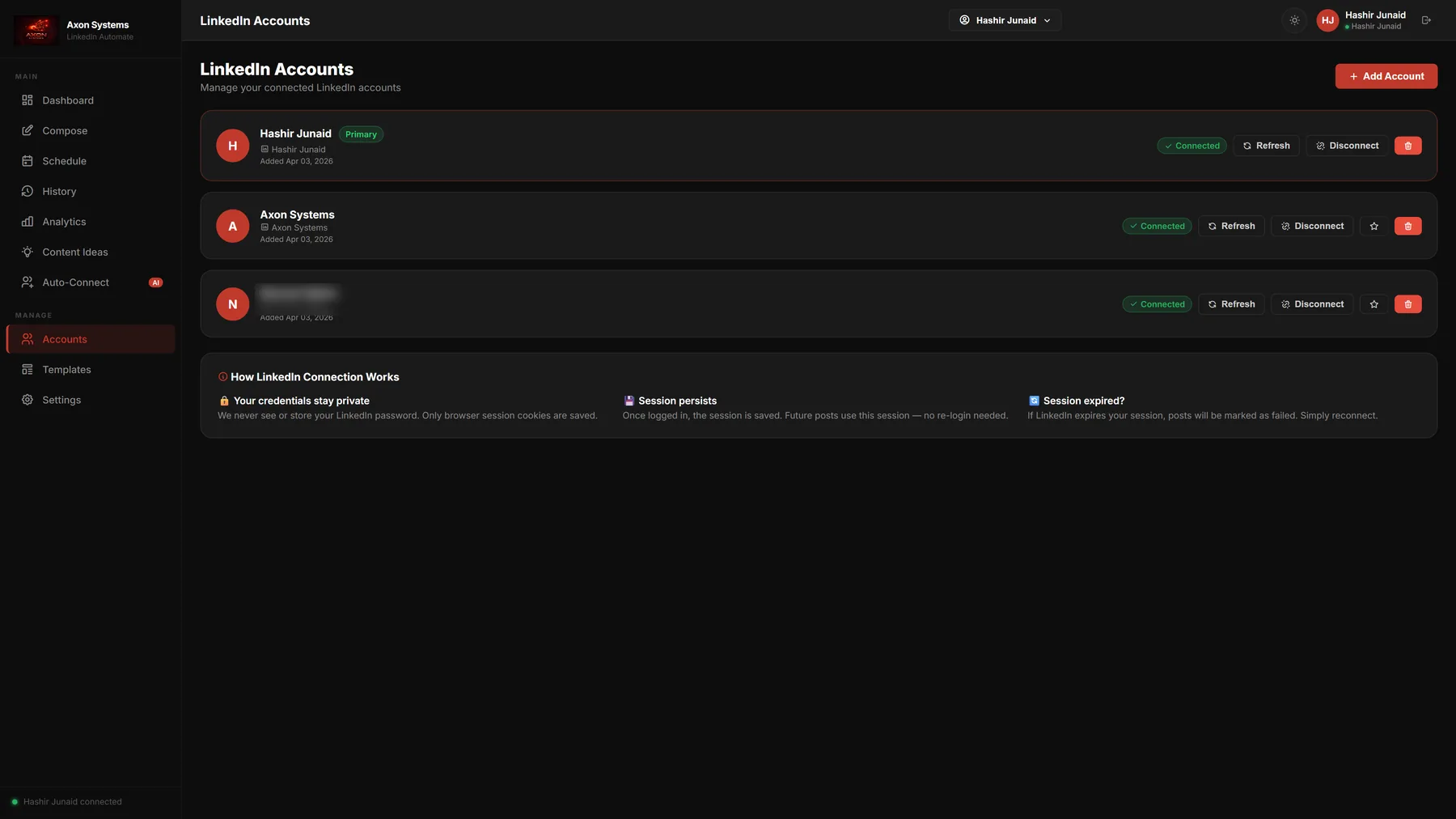Click the Axon Systems logo image

tap(36, 30)
